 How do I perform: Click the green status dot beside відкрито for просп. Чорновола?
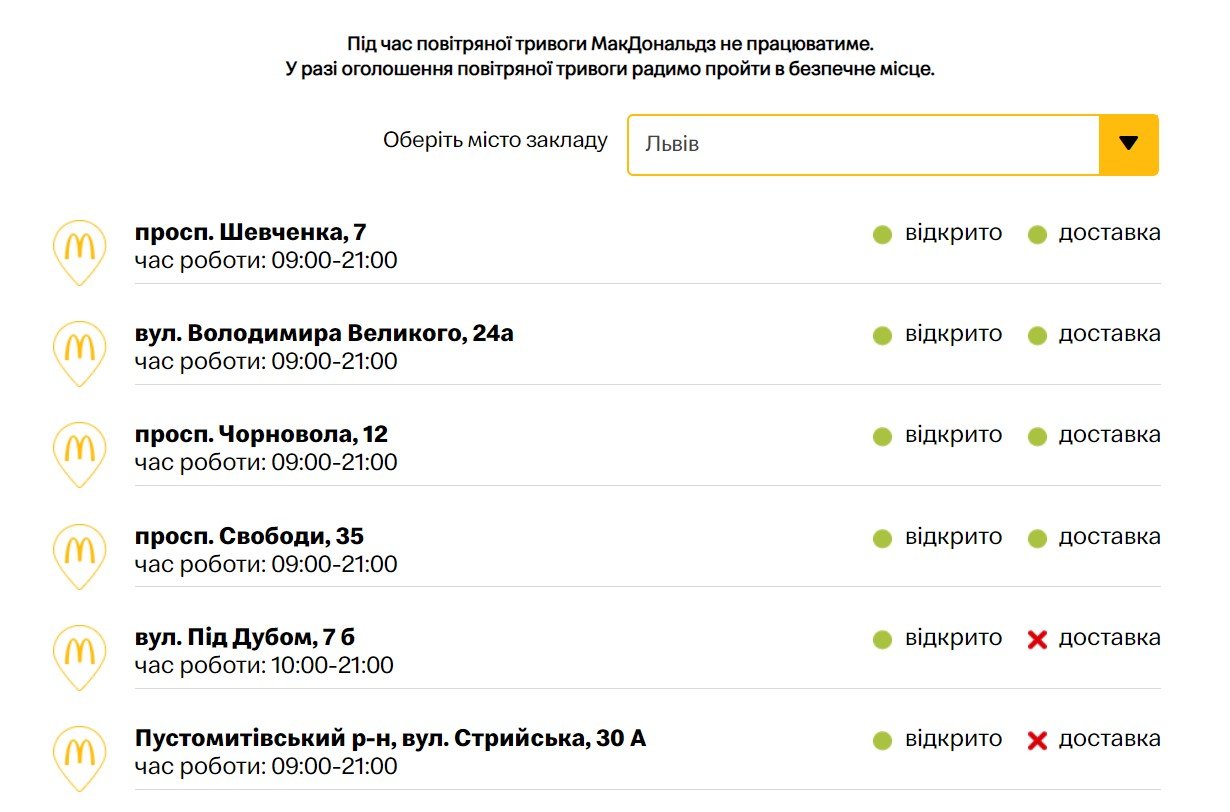click(883, 436)
